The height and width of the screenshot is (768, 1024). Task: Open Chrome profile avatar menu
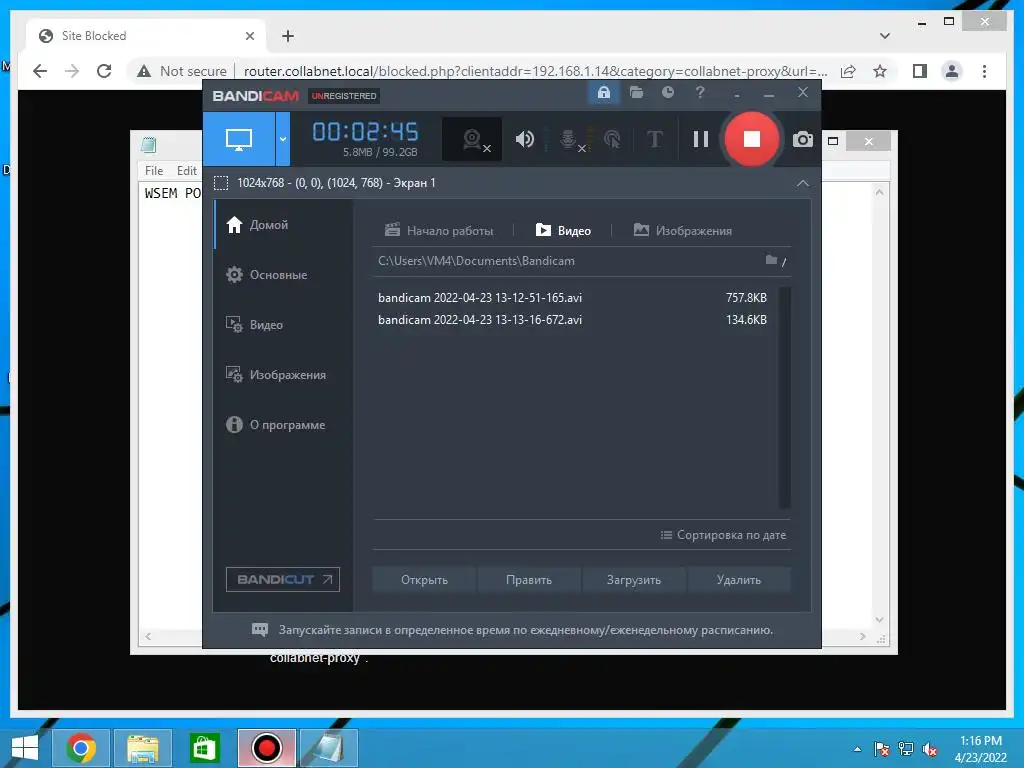(952, 71)
